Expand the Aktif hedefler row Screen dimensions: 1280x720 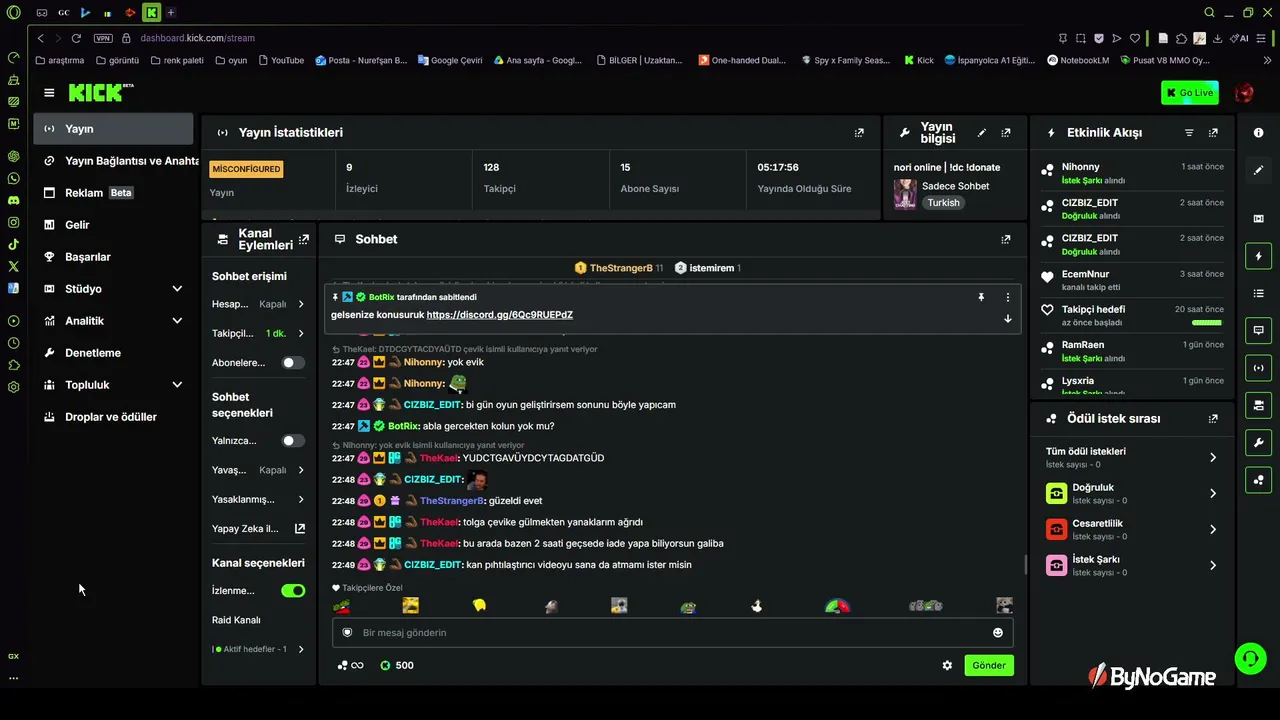pyautogui.click(x=259, y=649)
